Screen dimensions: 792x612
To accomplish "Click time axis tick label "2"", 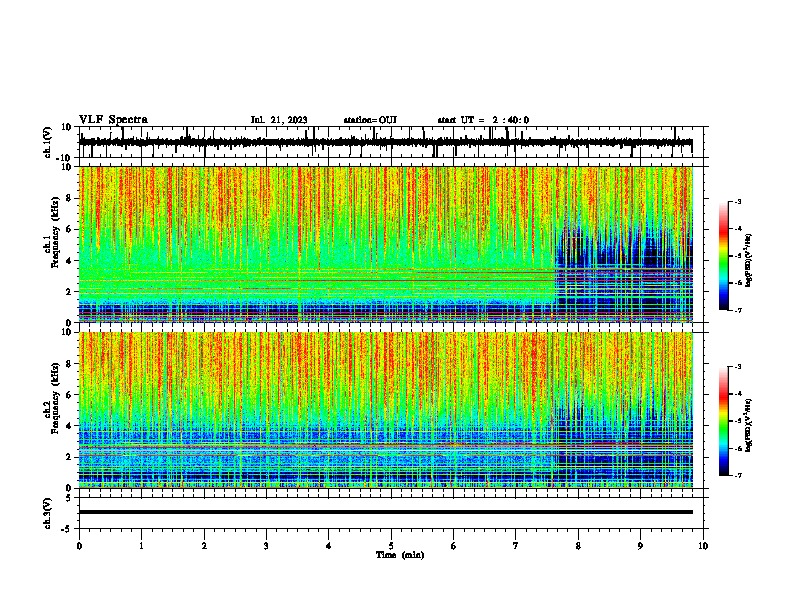I will point(204,546).
